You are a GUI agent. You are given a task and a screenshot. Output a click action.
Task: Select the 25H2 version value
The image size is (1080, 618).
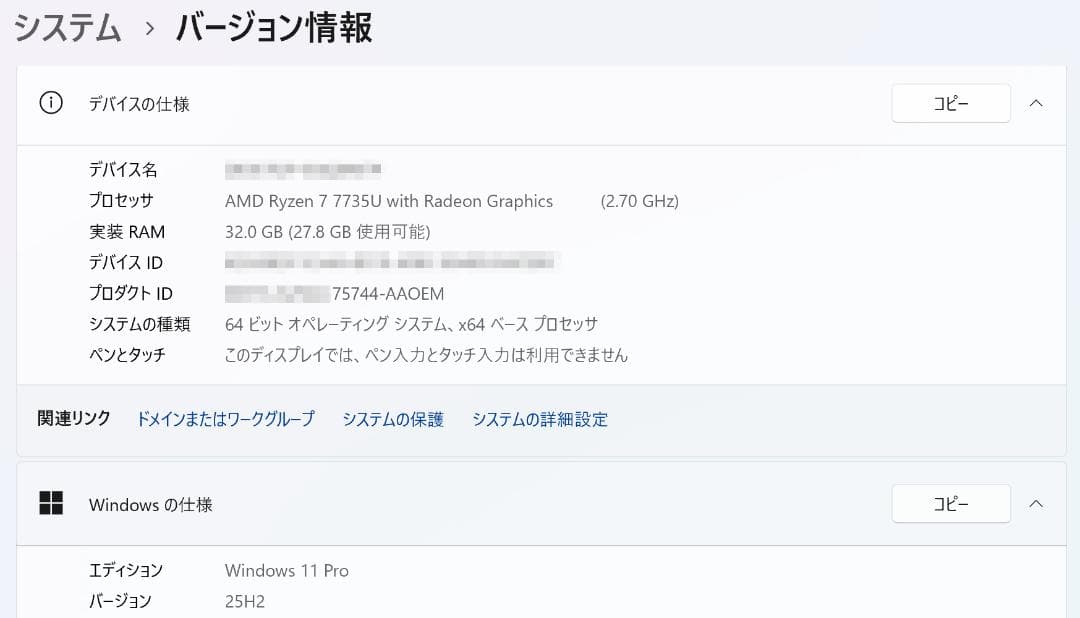[x=245, y=601]
